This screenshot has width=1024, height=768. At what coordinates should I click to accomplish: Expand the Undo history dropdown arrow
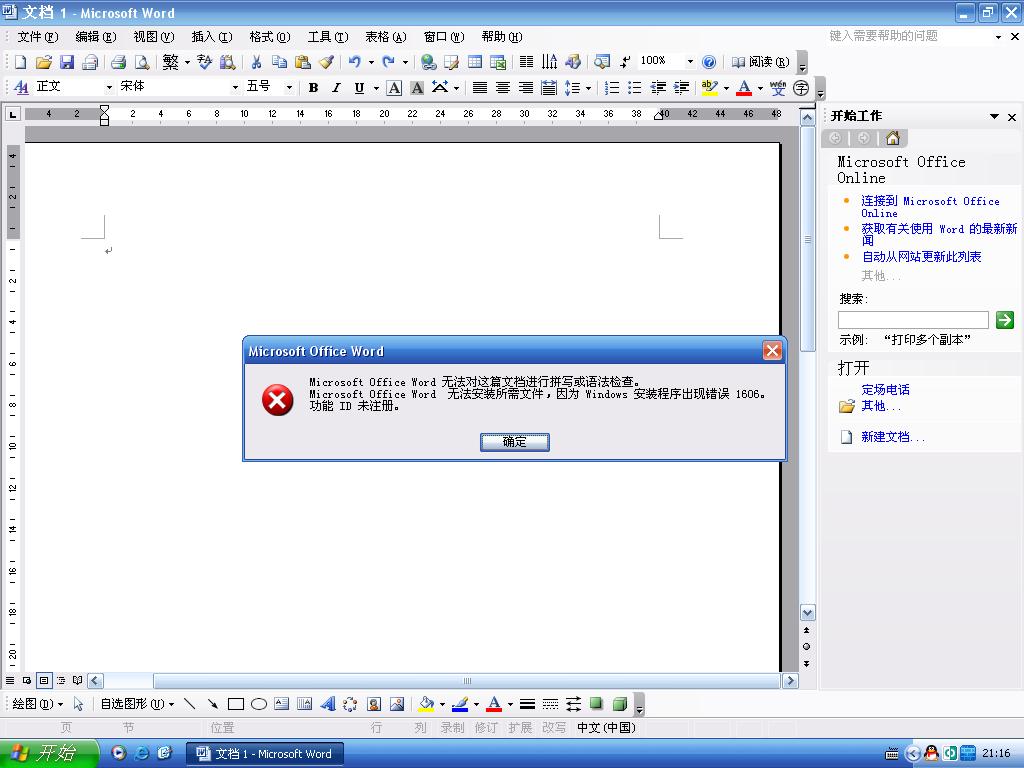pyautogui.click(x=371, y=62)
